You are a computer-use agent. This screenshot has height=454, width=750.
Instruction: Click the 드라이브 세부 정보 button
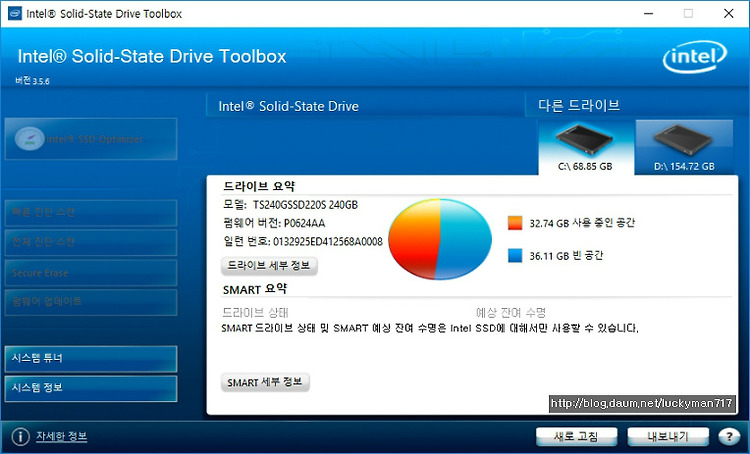(x=269, y=266)
